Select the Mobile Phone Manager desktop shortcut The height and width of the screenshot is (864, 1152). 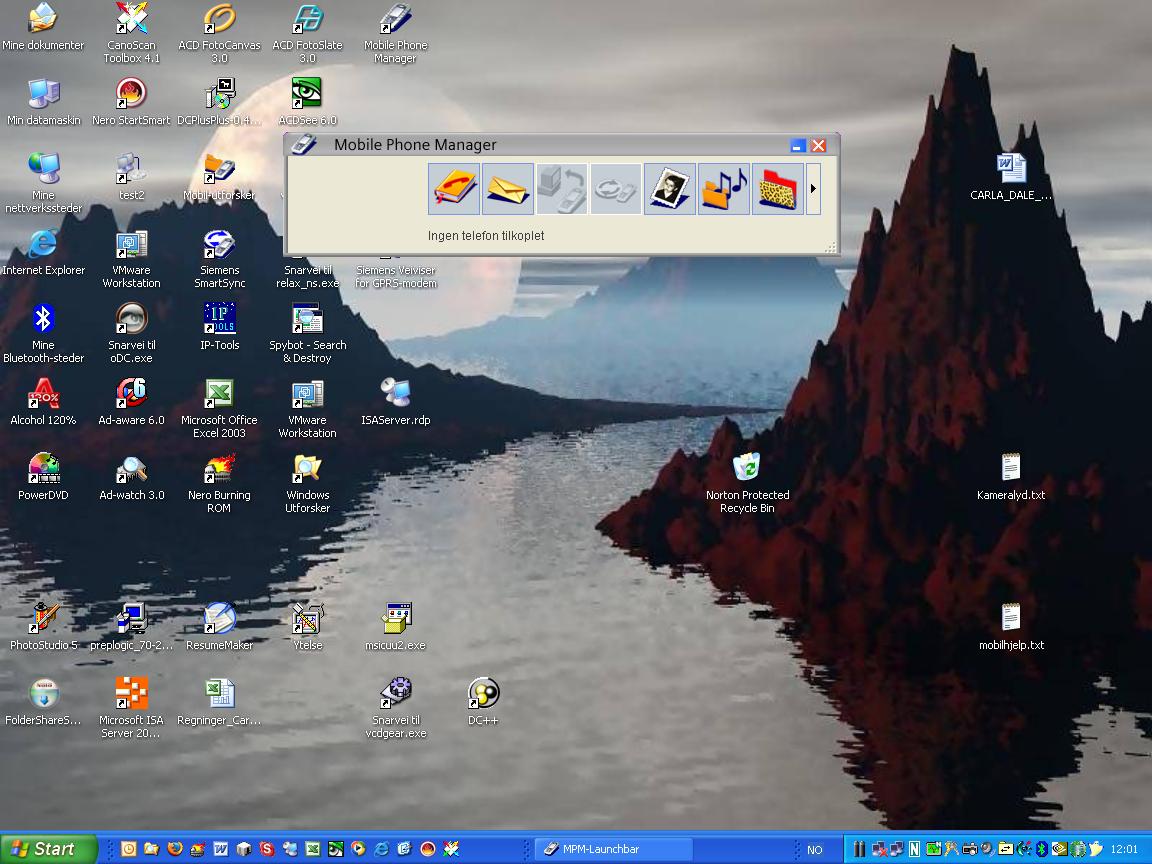(395, 33)
